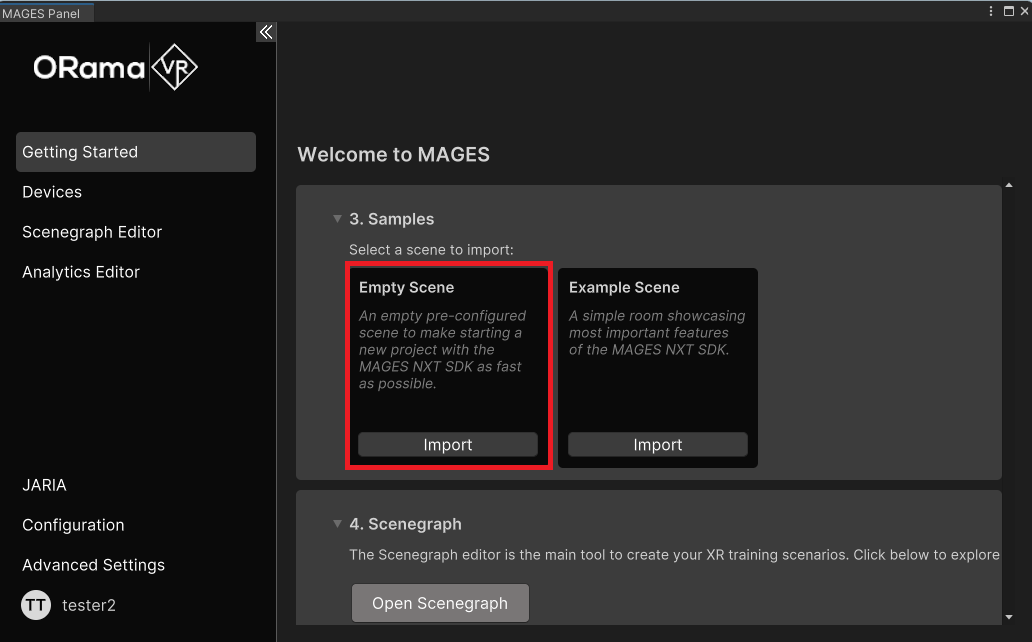Screen dimensions: 1032x642
Task: Open the panel's three-dot options menu
Action: pyautogui.click(x=992, y=11)
